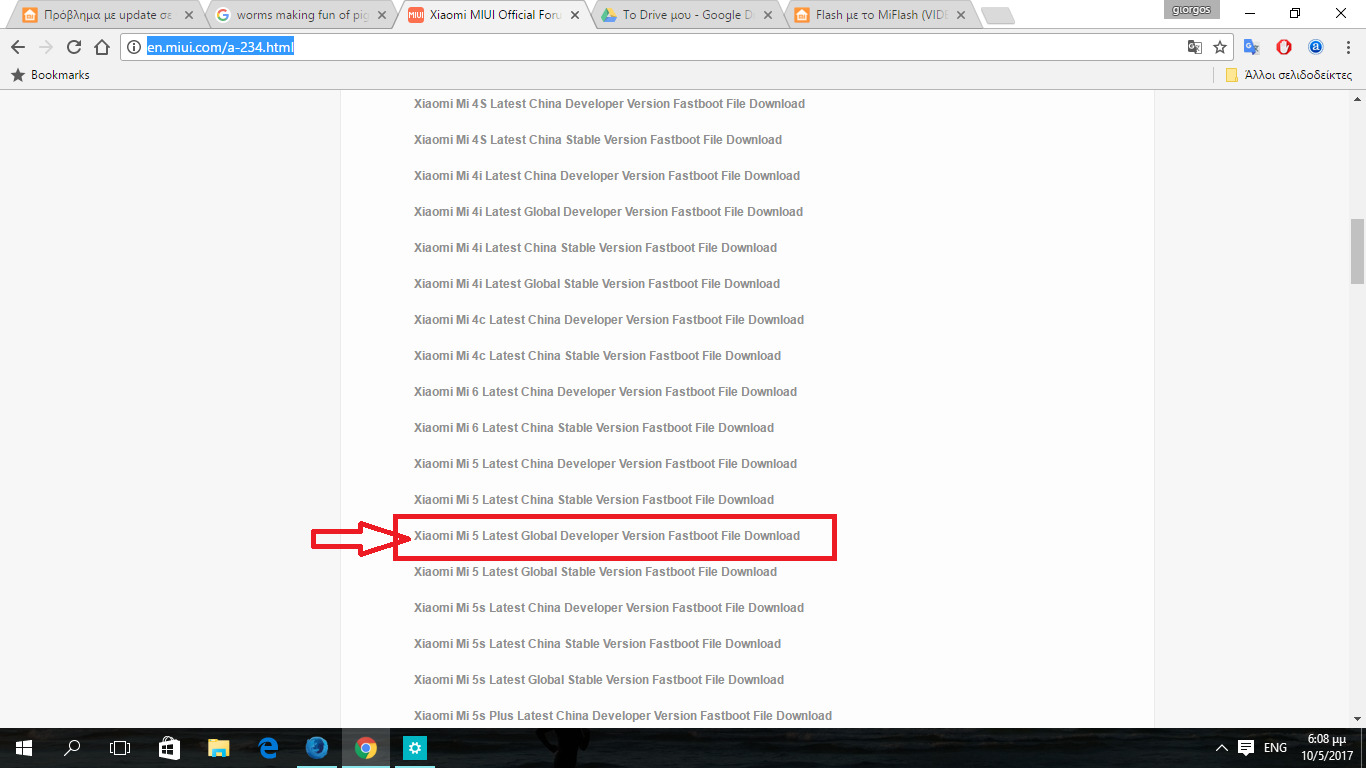Close the worms making fun Google tab
The width and height of the screenshot is (1366, 768).
[x=382, y=15]
